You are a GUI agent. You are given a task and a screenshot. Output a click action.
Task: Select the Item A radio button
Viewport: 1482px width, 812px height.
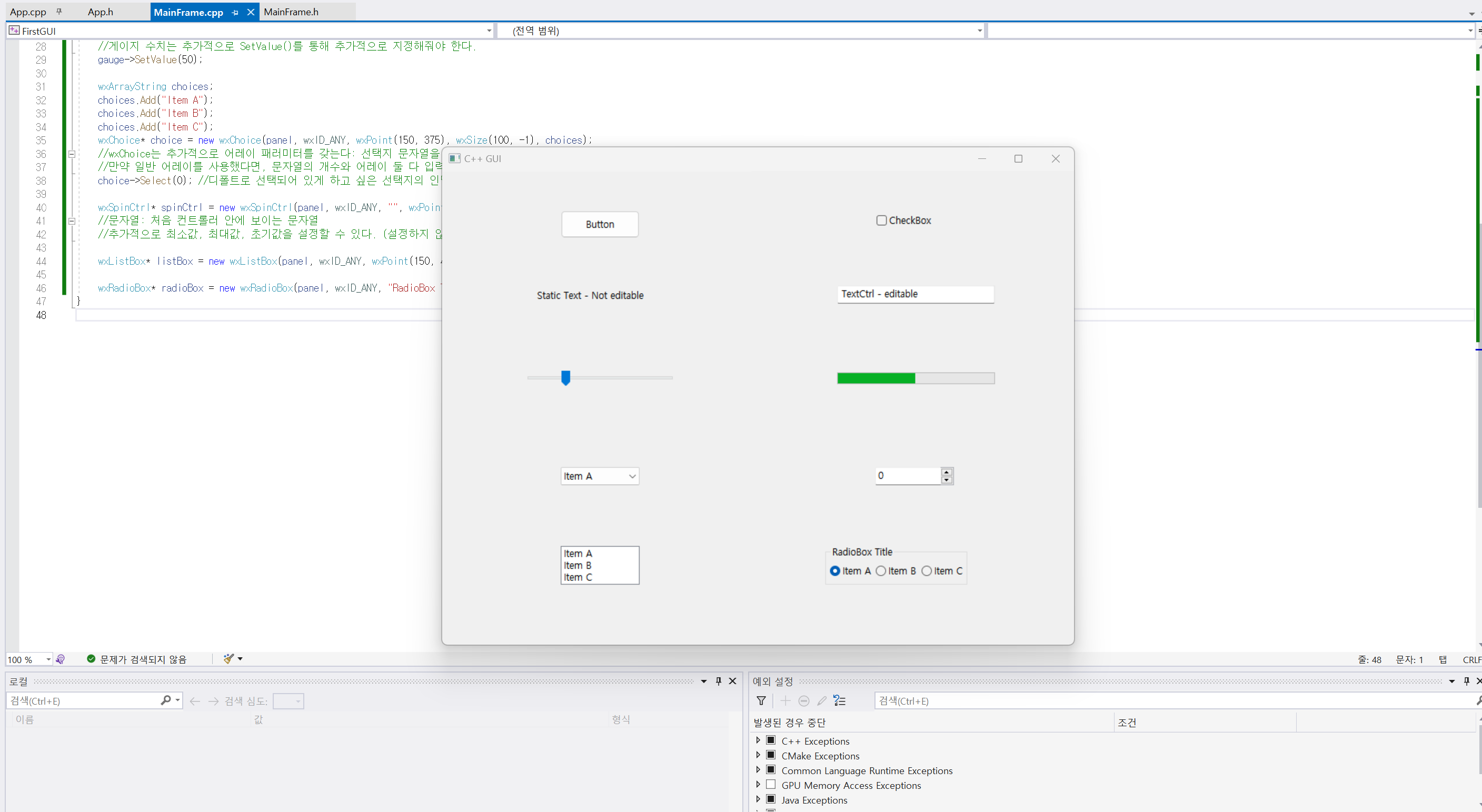coord(835,571)
